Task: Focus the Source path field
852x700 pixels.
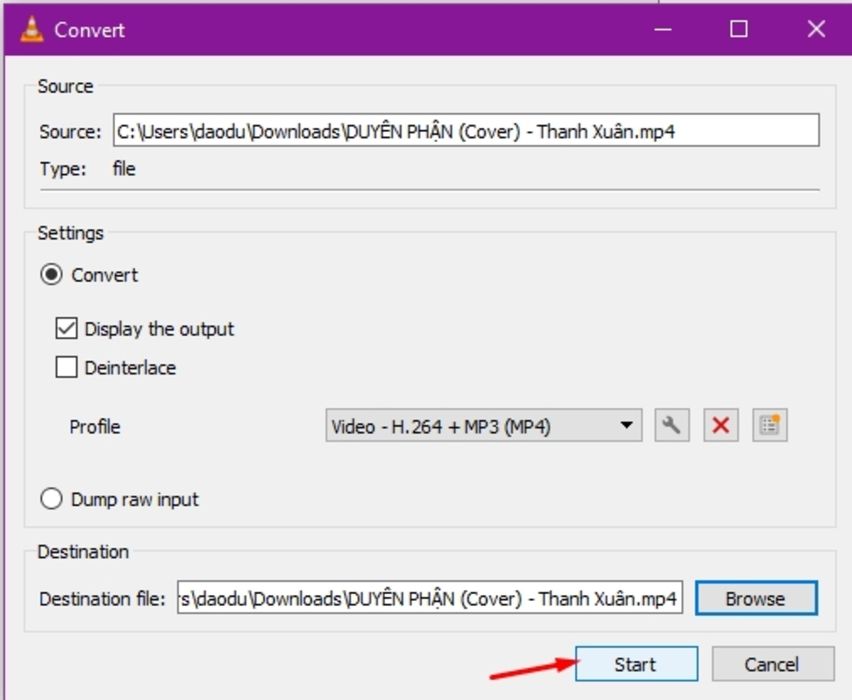Action: (x=466, y=130)
